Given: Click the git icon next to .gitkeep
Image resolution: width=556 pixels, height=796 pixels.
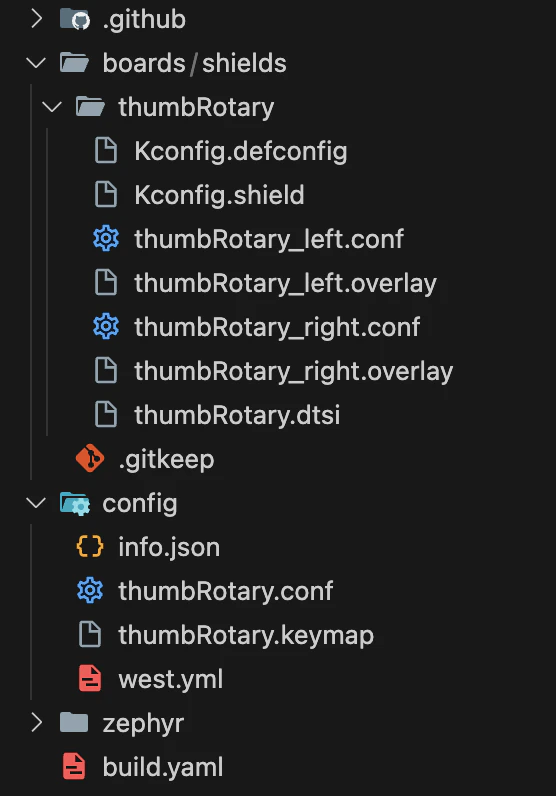Looking at the screenshot, I should [x=90, y=458].
